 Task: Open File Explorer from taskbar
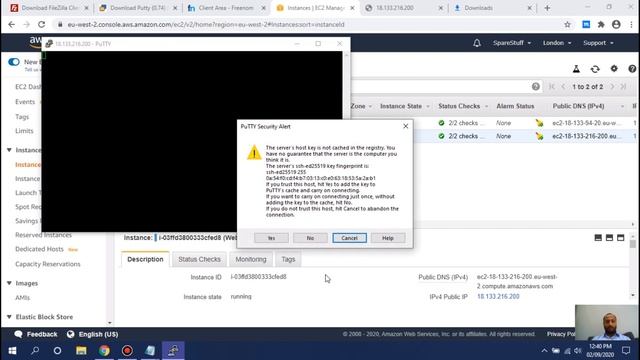pyautogui.click(x=81, y=351)
